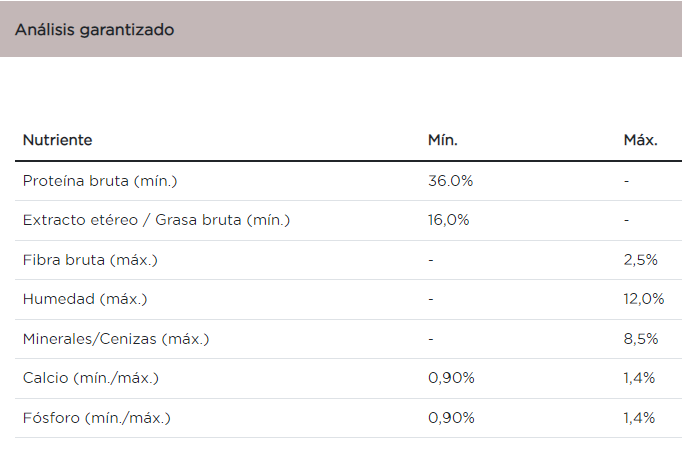Select the Proteína bruta (mín.) row label
This screenshot has width=682, height=450.
click(100, 181)
